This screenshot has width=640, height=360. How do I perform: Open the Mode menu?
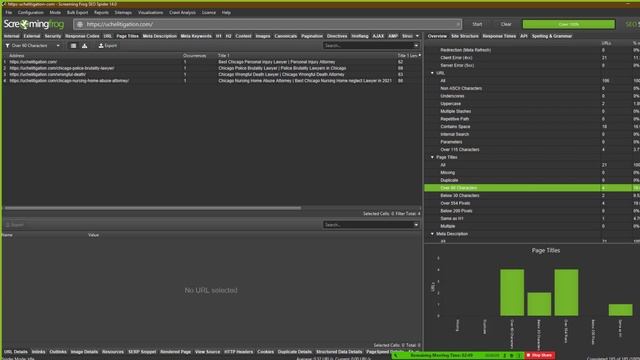[55, 13]
